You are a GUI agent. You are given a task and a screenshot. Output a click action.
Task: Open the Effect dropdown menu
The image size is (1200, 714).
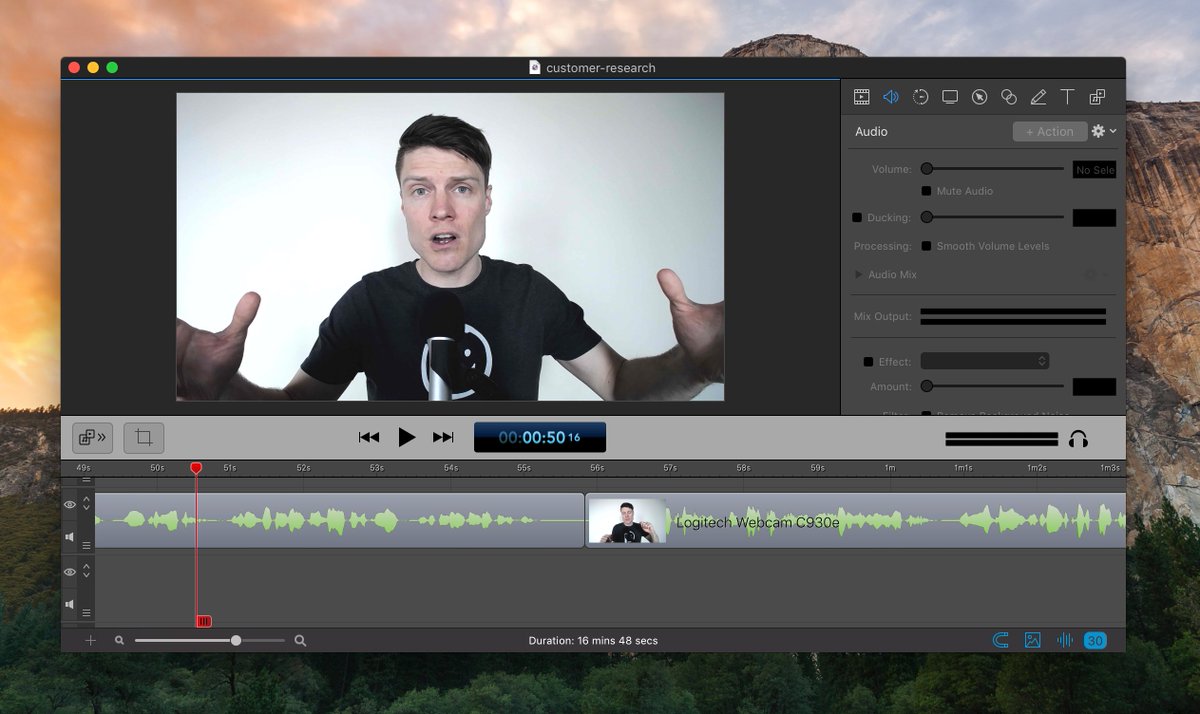point(984,361)
